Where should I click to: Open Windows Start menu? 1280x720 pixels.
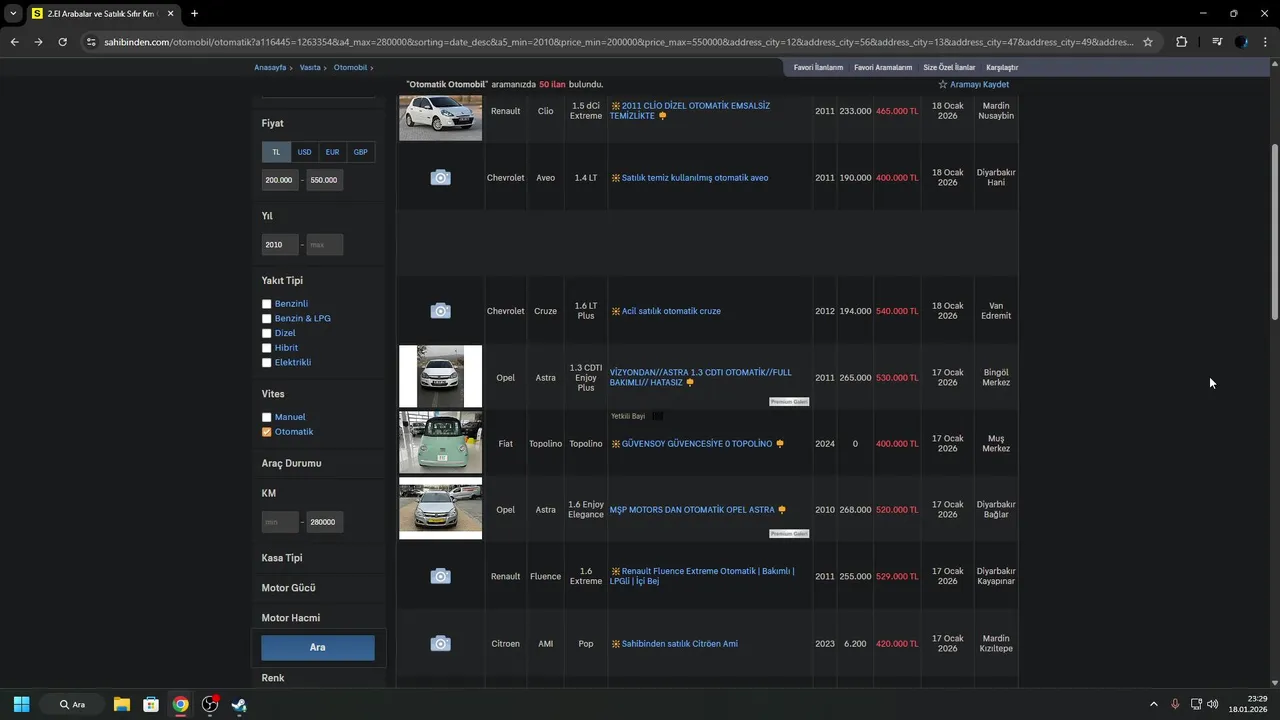click(x=21, y=704)
